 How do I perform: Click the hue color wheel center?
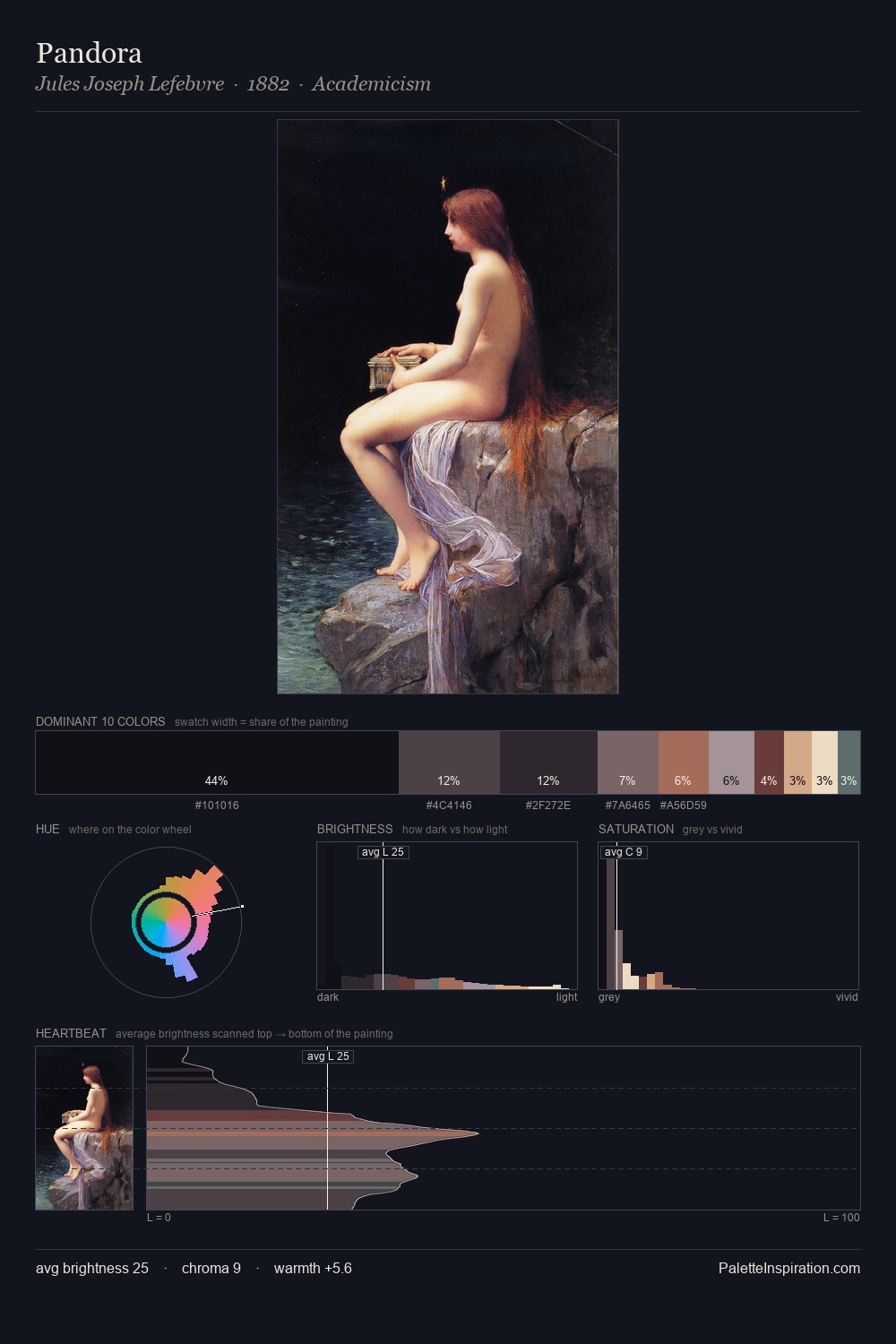pos(166,921)
